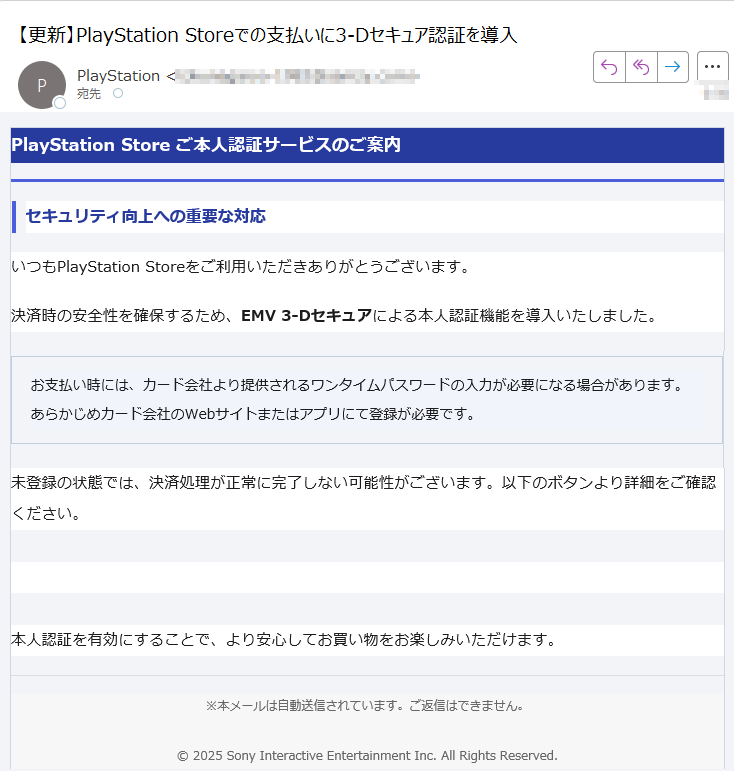
Task: Click the boxed one-time password notice
Action: point(366,399)
